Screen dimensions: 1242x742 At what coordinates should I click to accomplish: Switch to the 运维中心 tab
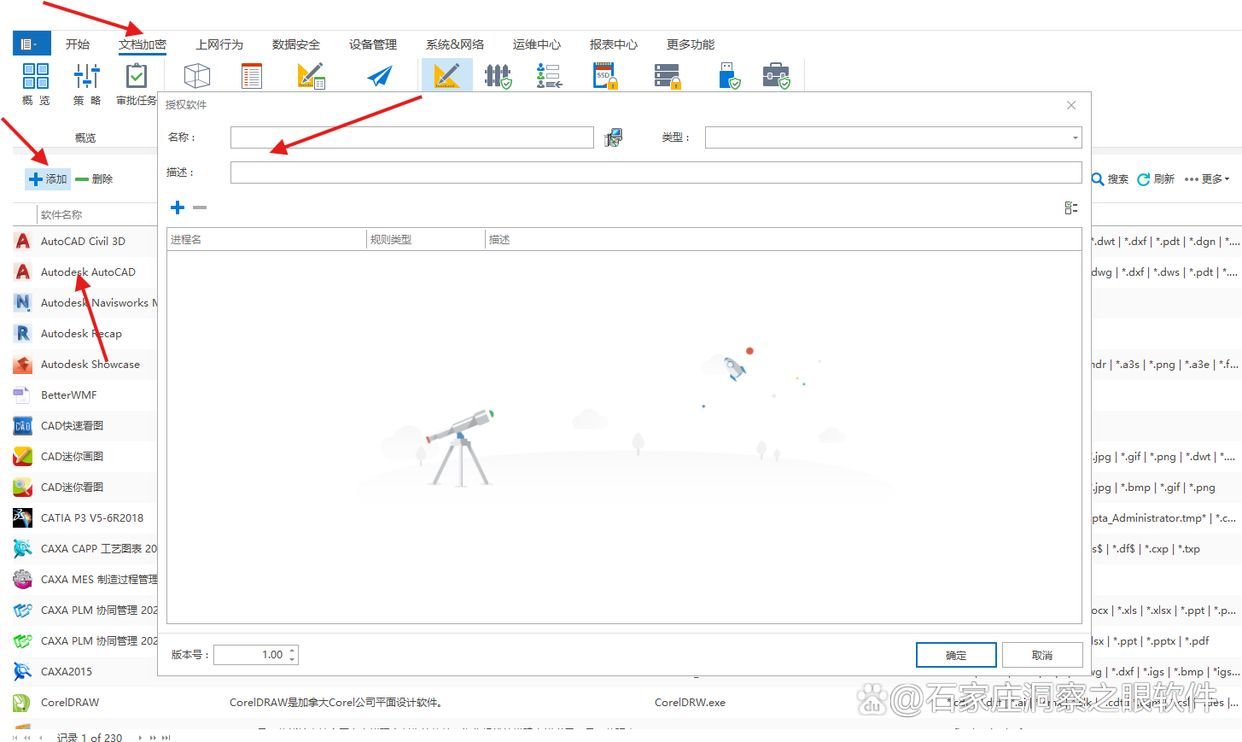(537, 44)
